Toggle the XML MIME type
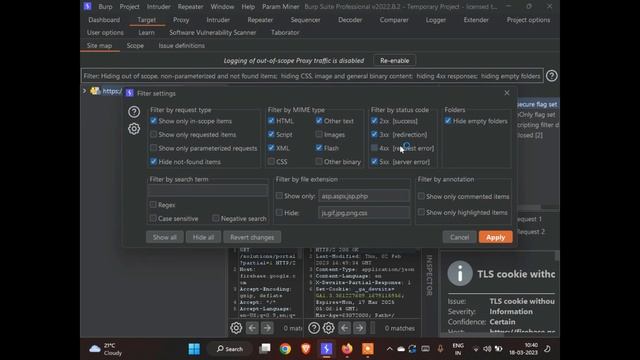Screen dimensions: 640x360 271,148
